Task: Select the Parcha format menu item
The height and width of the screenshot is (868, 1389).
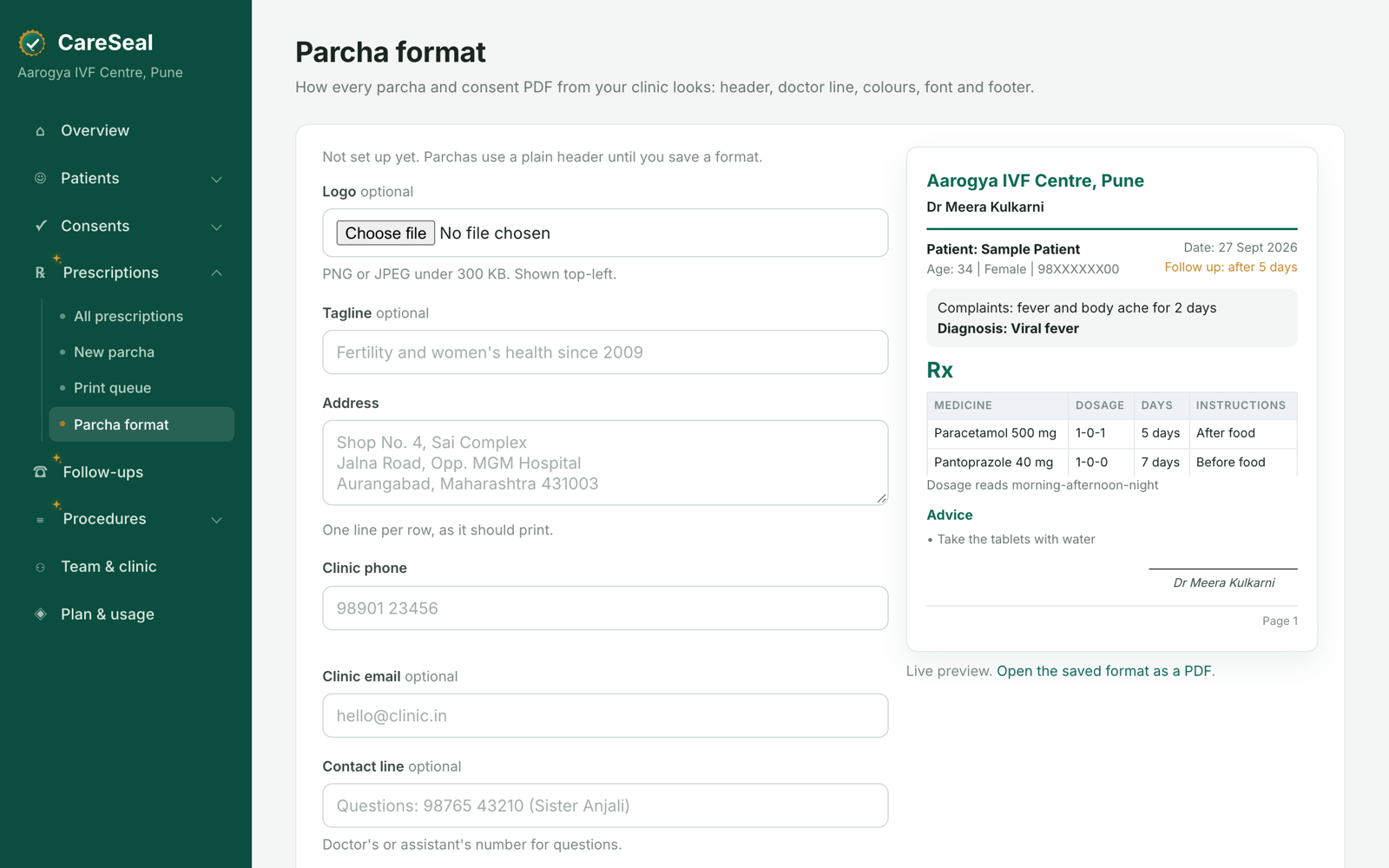Action: pyautogui.click(x=142, y=424)
